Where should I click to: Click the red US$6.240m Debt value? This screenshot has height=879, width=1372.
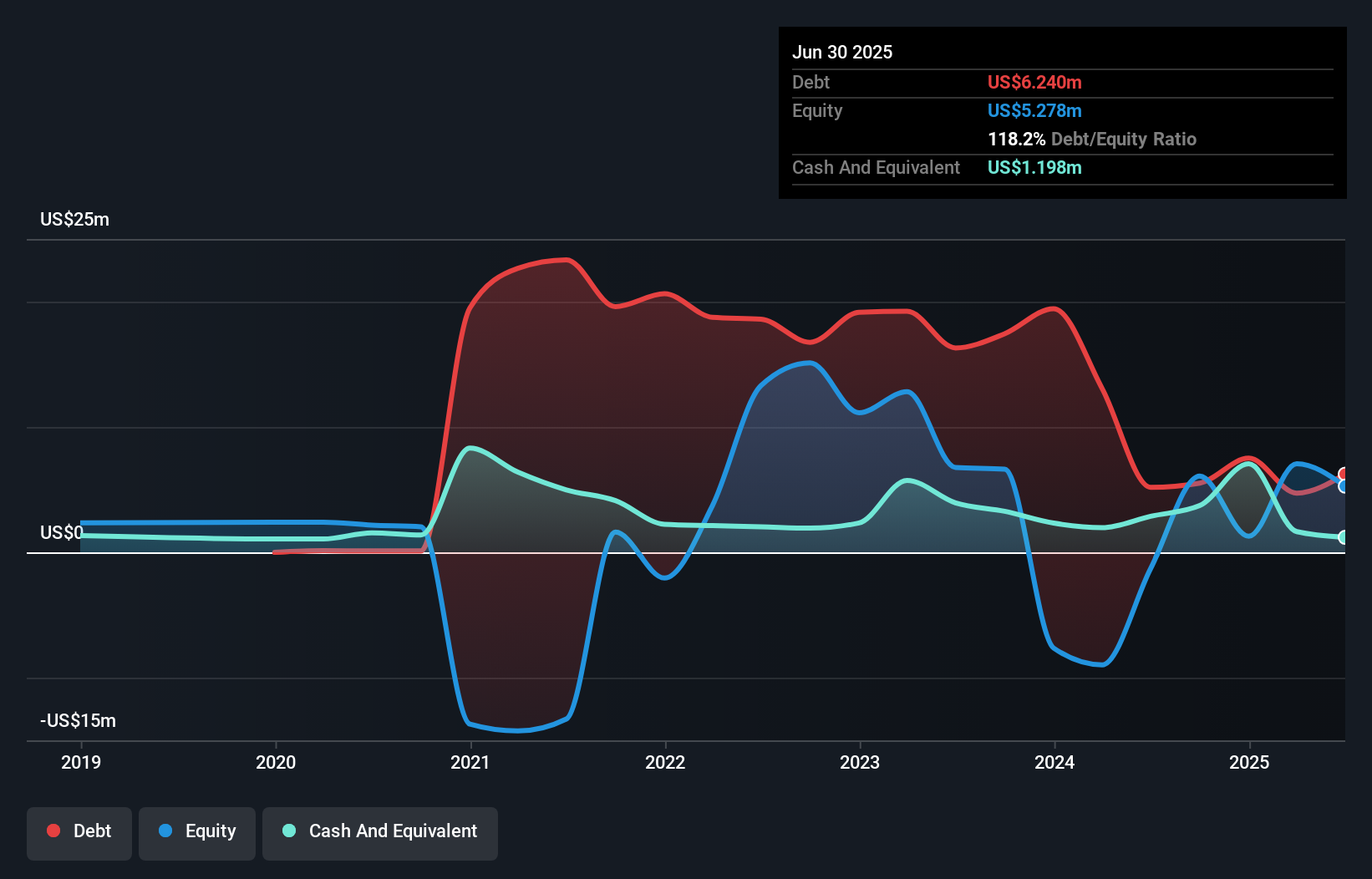click(1034, 82)
